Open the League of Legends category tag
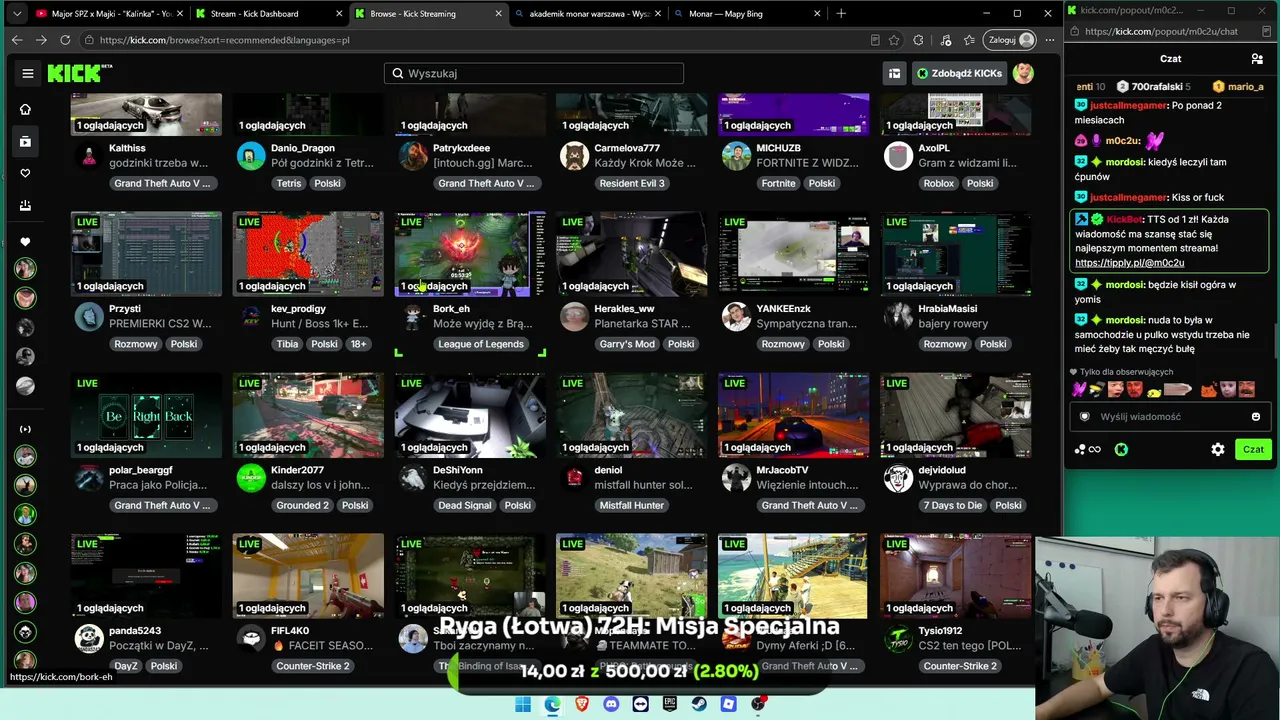The width and height of the screenshot is (1280, 720). coord(481,344)
